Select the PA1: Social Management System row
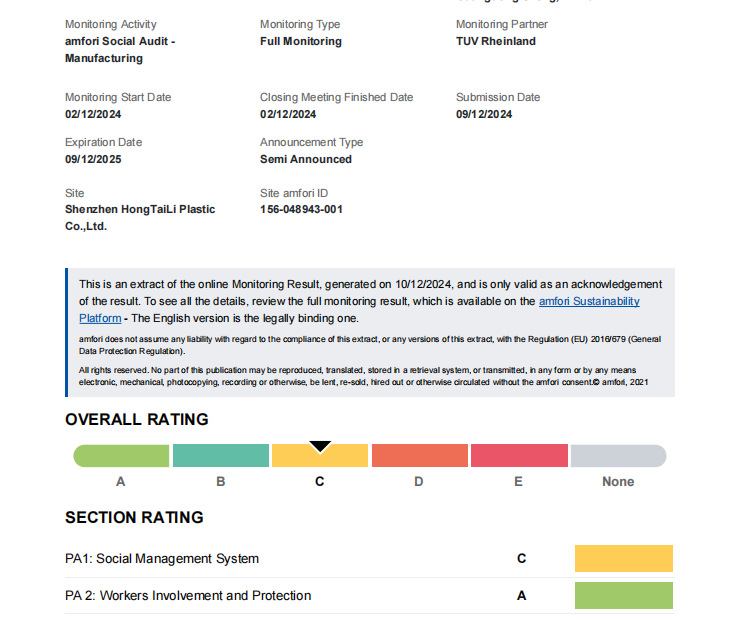734x620 pixels. 369,559
